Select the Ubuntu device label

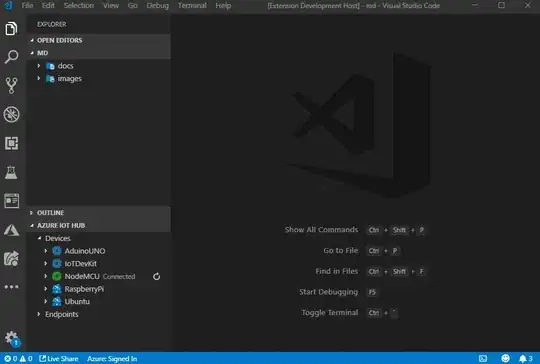tap(77, 302)
